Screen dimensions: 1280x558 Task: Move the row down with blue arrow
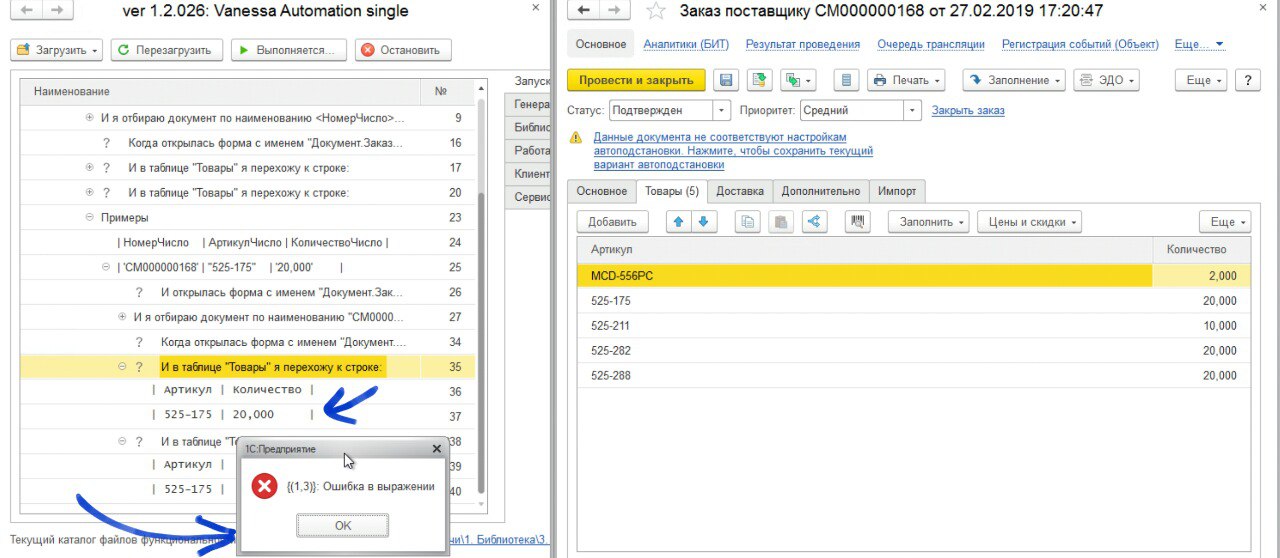[703, 222]
